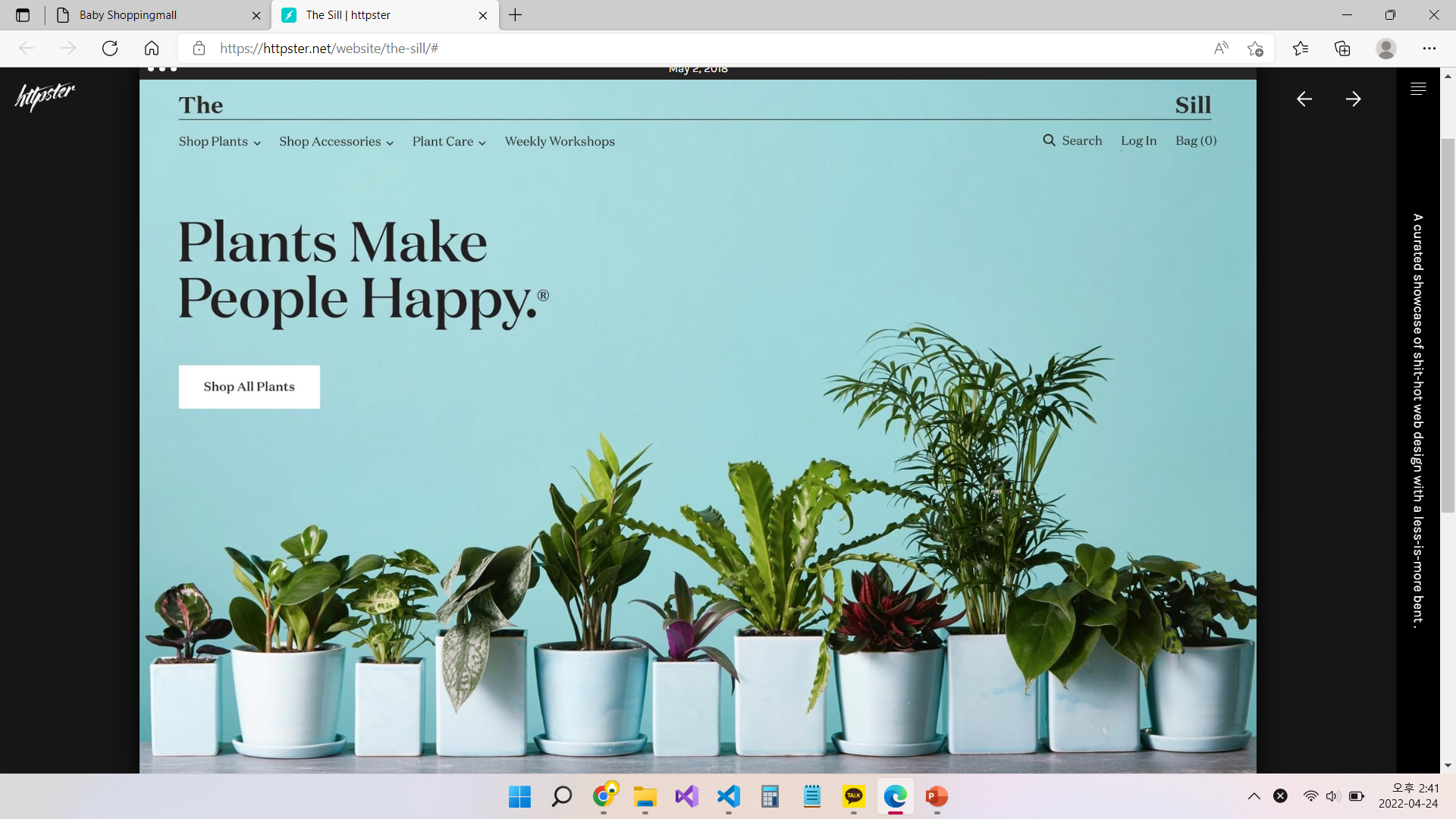Click the Search magnifier icon
Image resolution: width=1456 pixels, height=819 pixels.
click(1050, 140)
